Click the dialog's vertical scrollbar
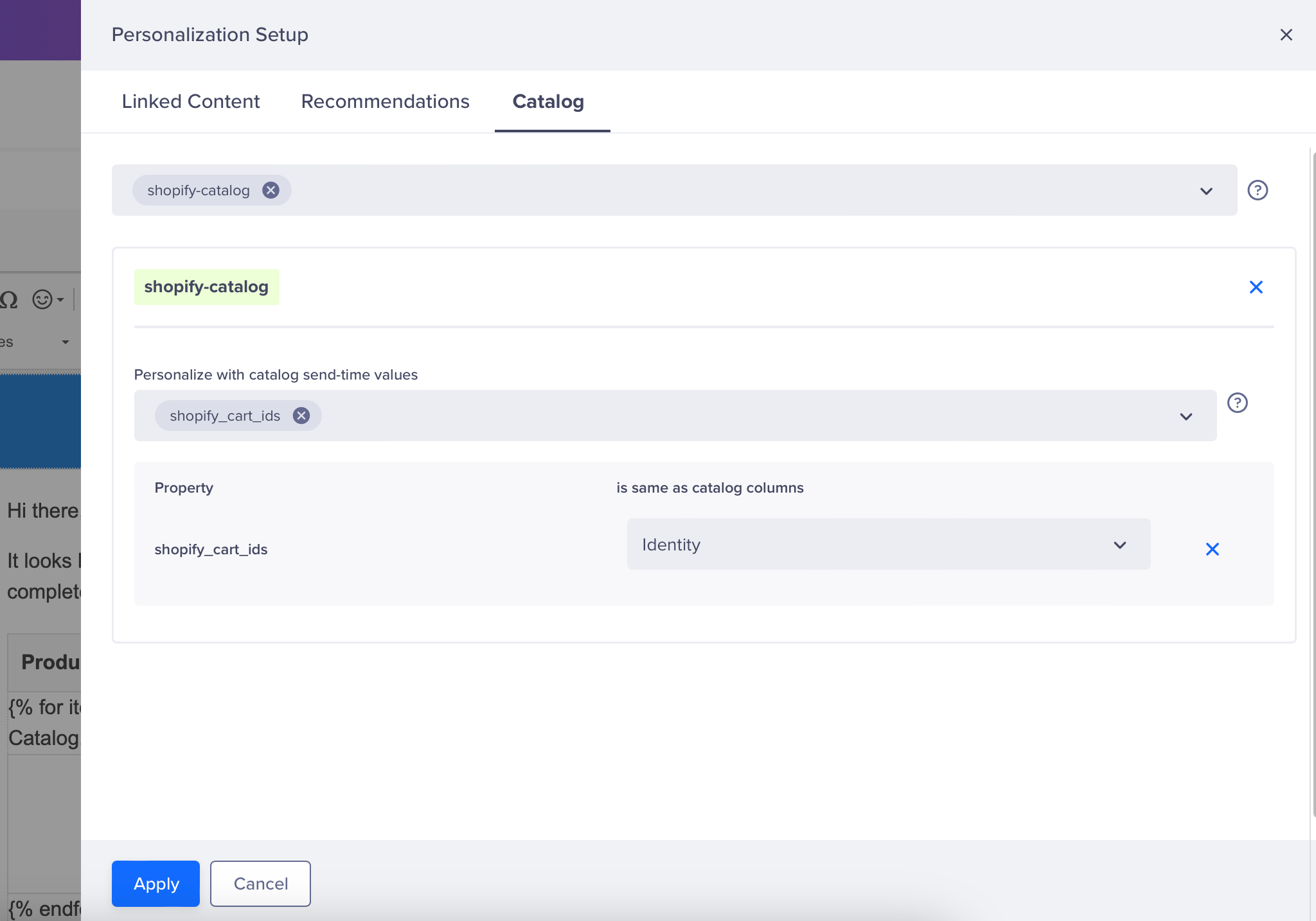The image size is (1316, 921). tap(1313, 485)
